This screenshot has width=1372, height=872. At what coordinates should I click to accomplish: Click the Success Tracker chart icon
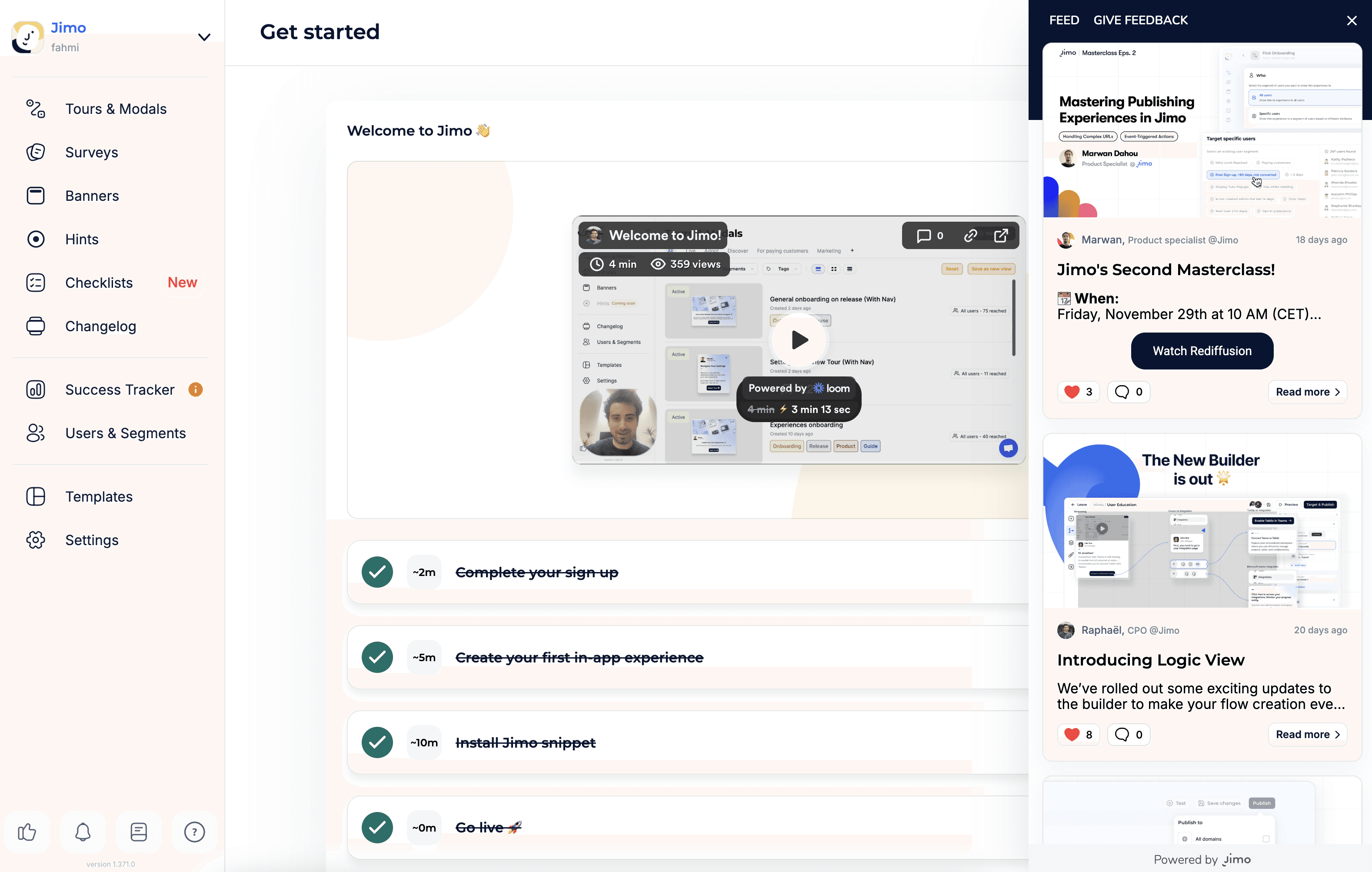(35, 389)
